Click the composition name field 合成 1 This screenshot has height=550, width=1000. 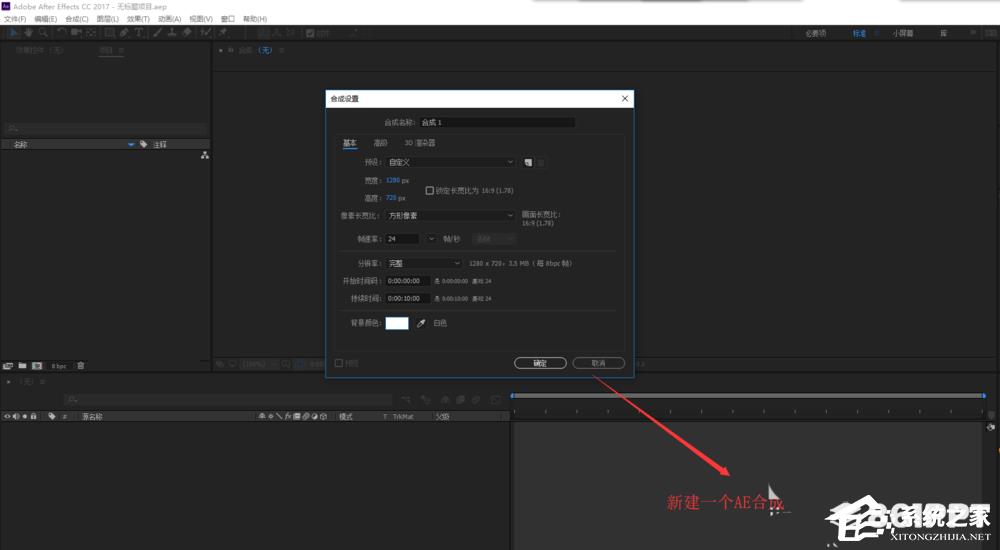click(x=497, y=122)
